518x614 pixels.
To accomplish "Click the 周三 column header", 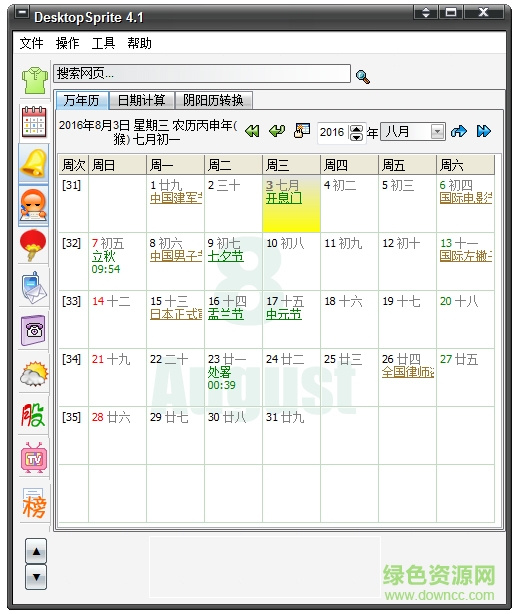I will [291, 165].
